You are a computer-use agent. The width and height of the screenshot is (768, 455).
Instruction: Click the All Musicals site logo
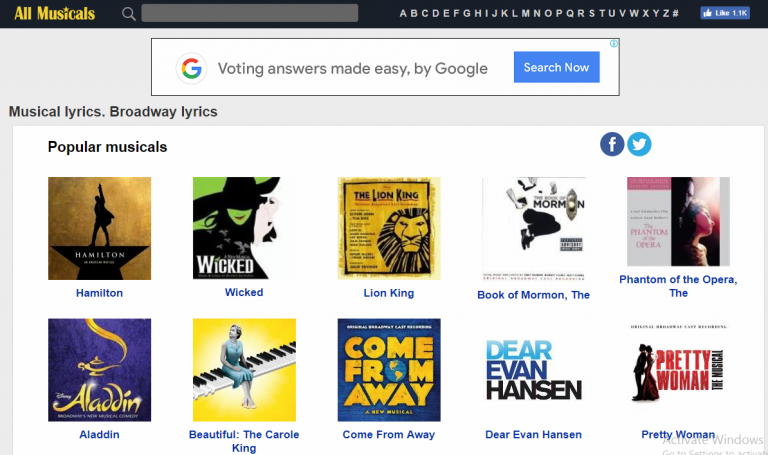[x=55, y=13]
